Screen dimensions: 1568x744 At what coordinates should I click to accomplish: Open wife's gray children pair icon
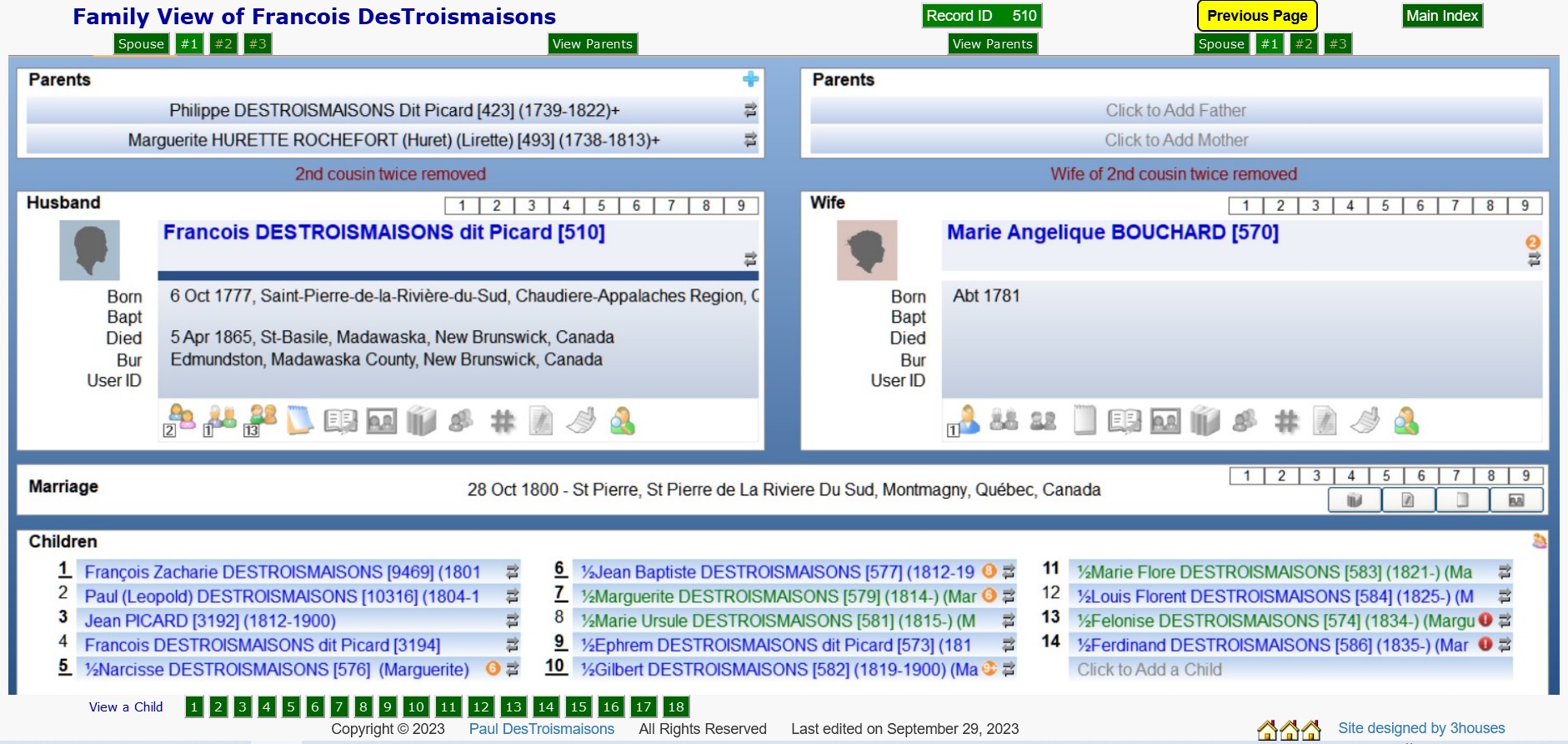point(1043,421)
